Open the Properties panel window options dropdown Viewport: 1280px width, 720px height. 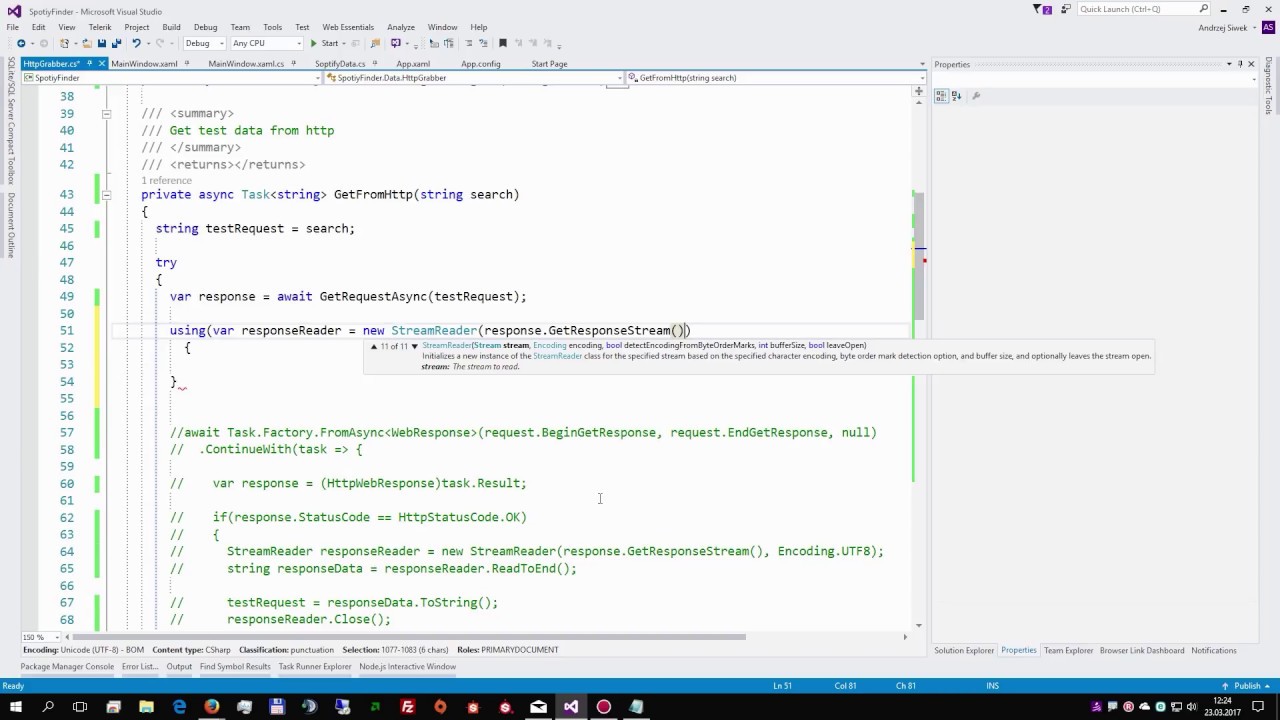(x=1229, y=64)
